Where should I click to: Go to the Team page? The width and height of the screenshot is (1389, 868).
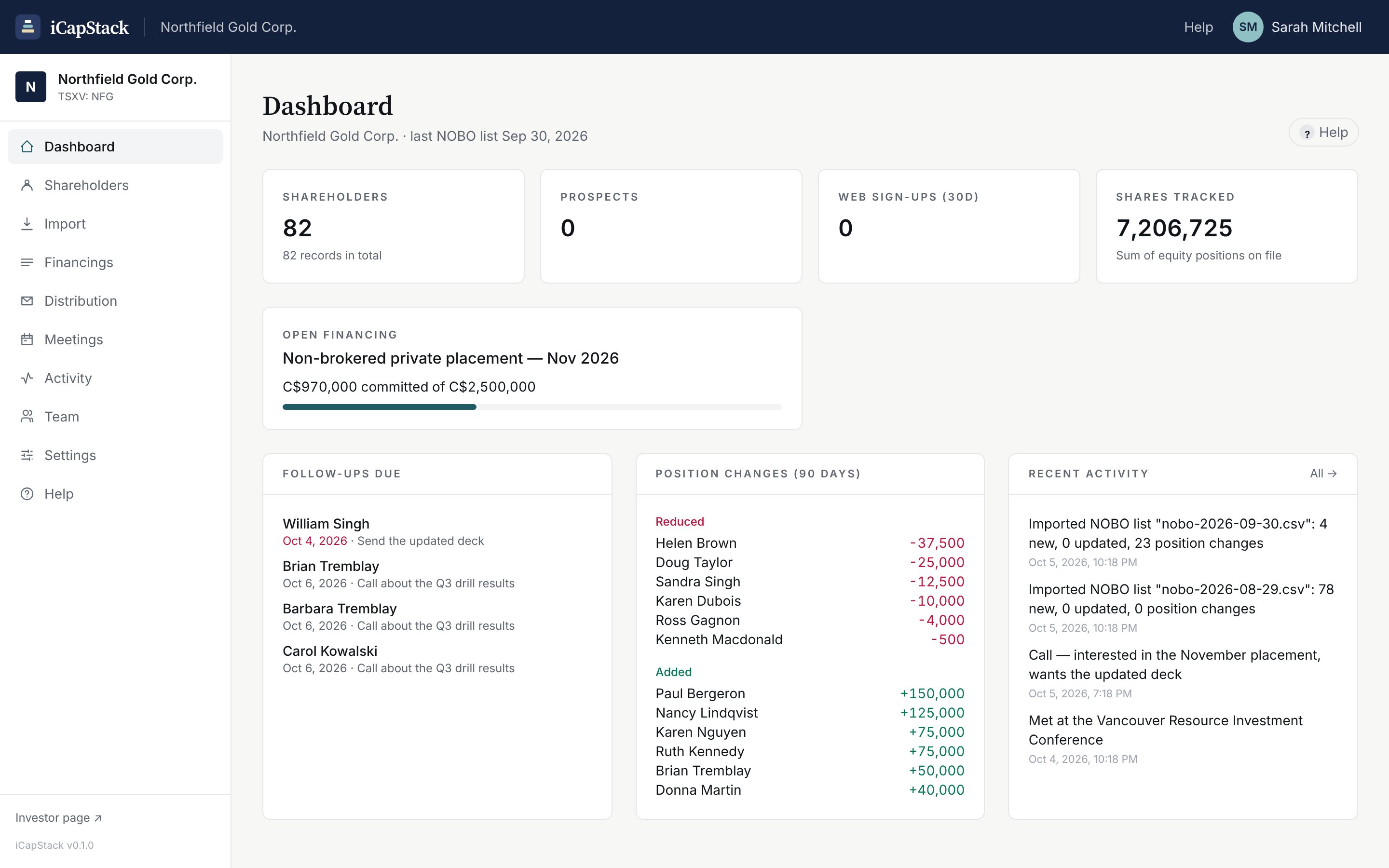(115, 416)
